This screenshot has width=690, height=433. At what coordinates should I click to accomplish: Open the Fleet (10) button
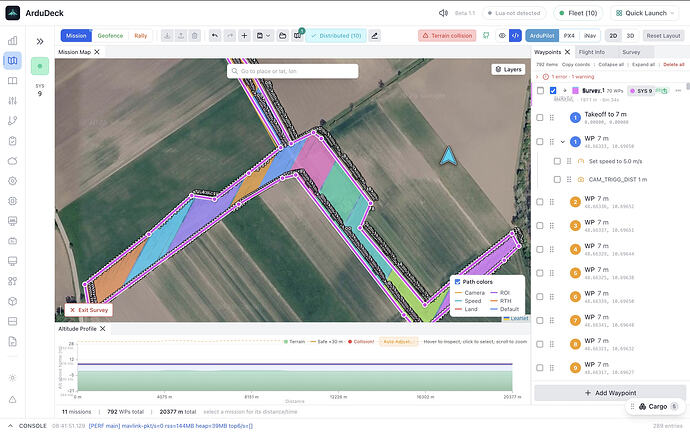(x=578, y=13)
